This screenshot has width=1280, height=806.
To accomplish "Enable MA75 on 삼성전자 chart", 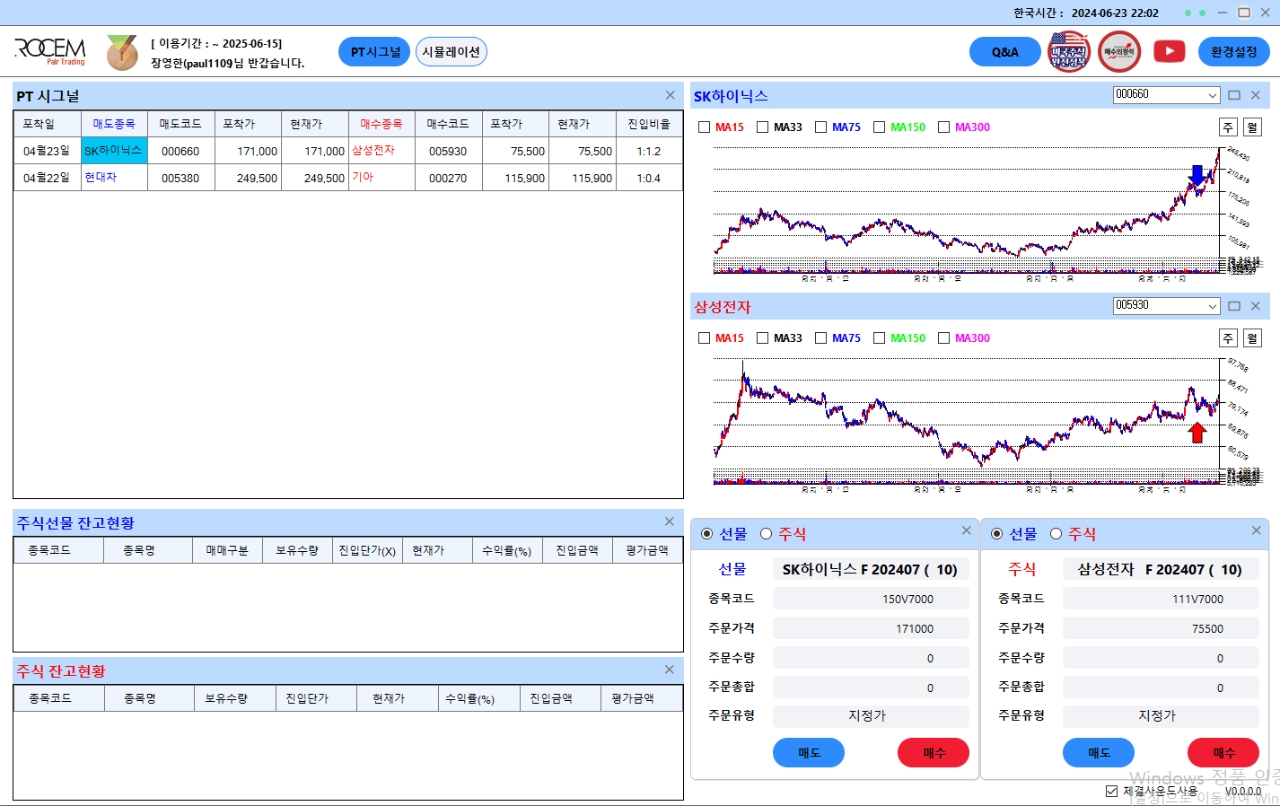I will coord(821,338).
